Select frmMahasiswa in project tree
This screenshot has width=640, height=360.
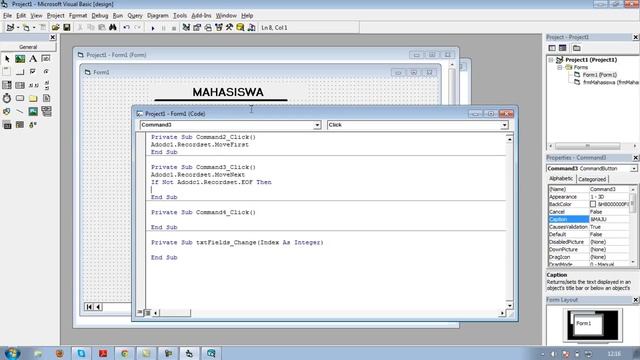pyautogui.click(x=611, y=82)
